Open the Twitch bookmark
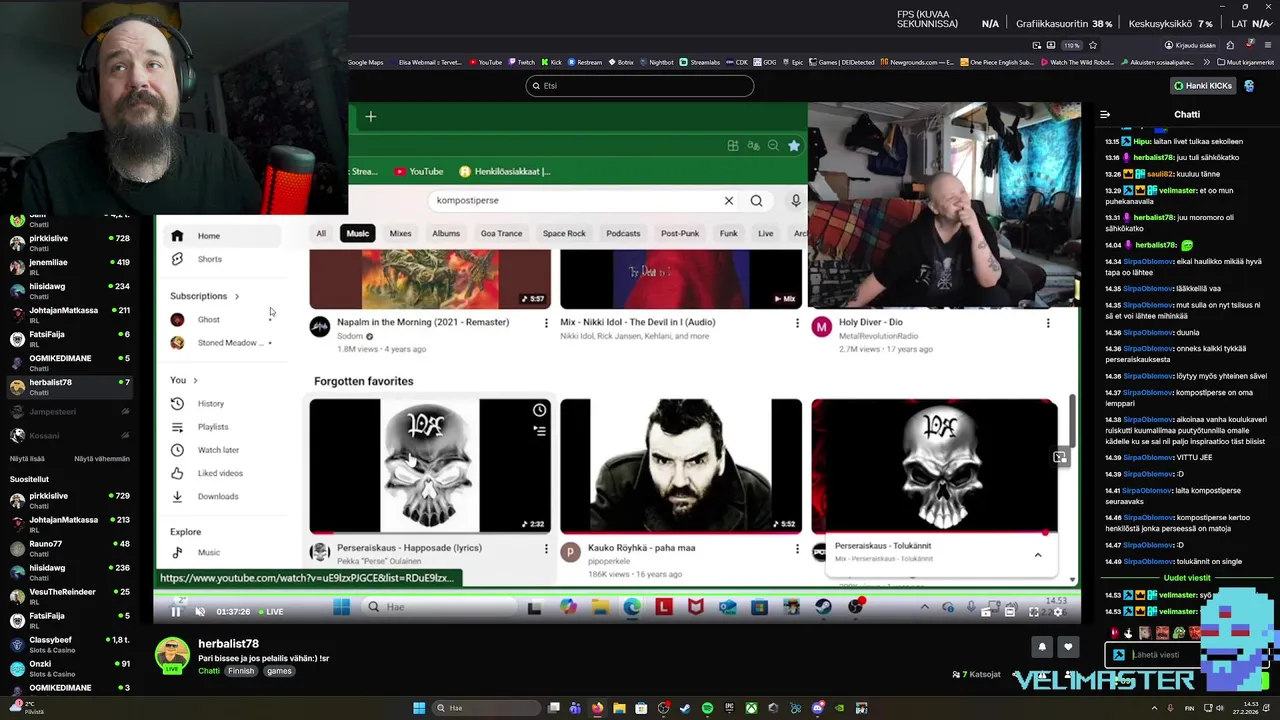The height and width of the screenshot is (720, 1280). pos(521,62)
